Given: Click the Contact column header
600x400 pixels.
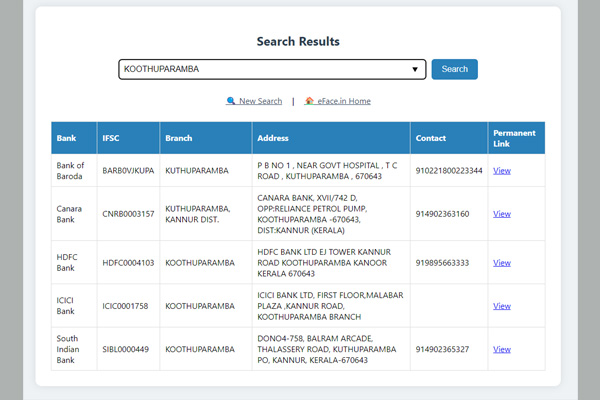Looking at the screenshot, I should tap(449, 138).
